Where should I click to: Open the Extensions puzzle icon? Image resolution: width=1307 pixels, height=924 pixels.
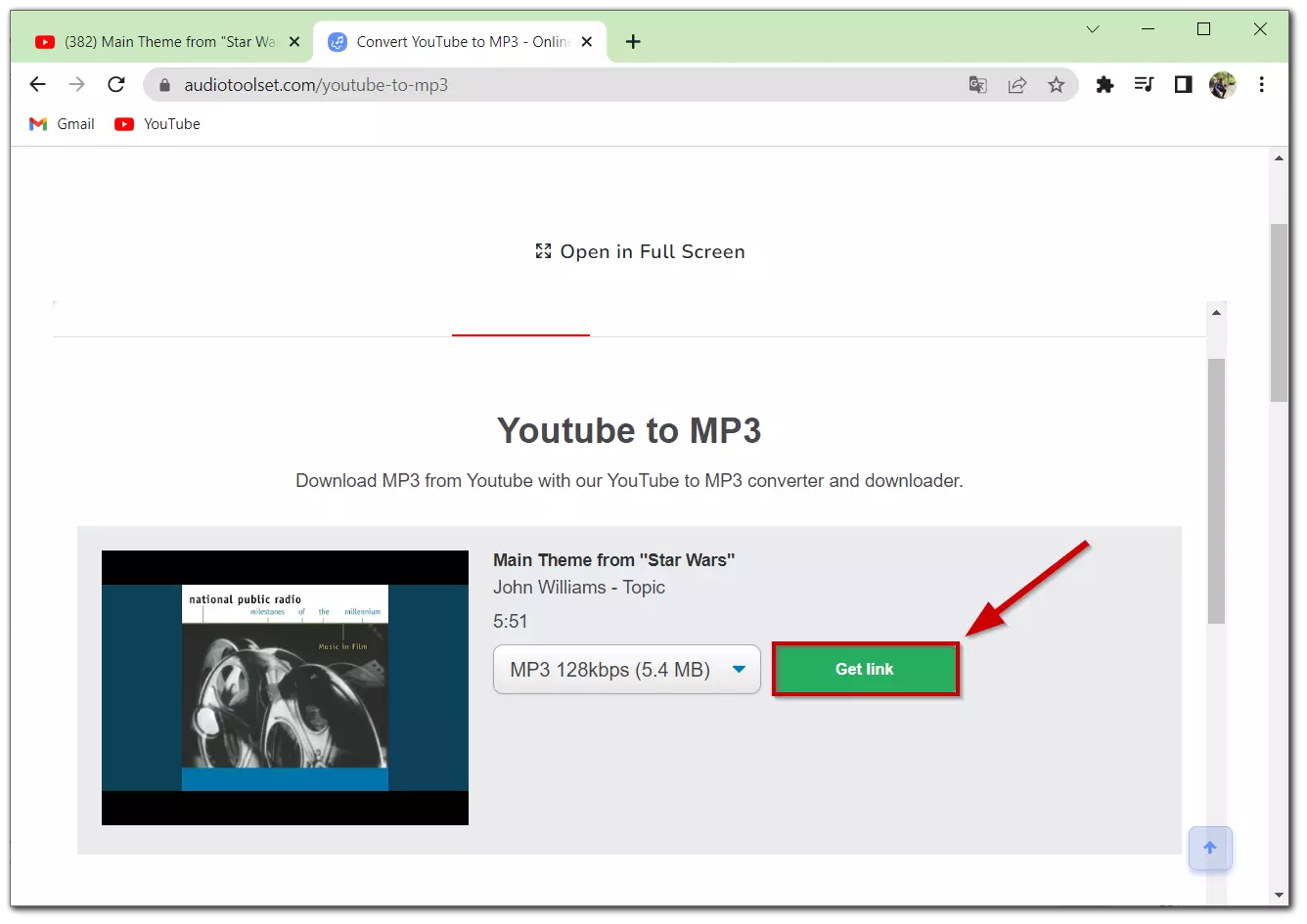point(1105,85)
